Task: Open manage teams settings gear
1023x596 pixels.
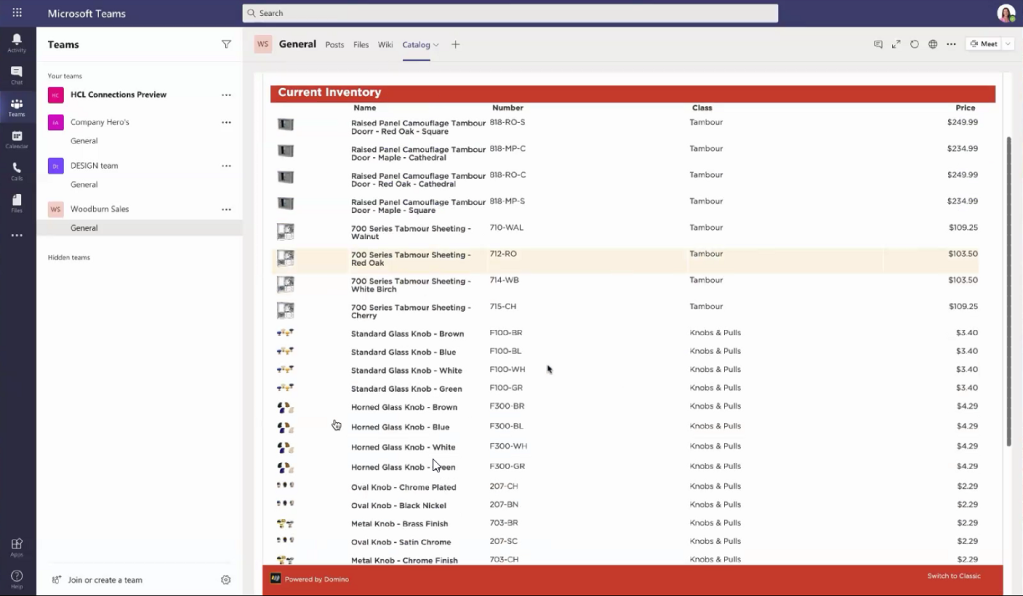Action: 226,580
